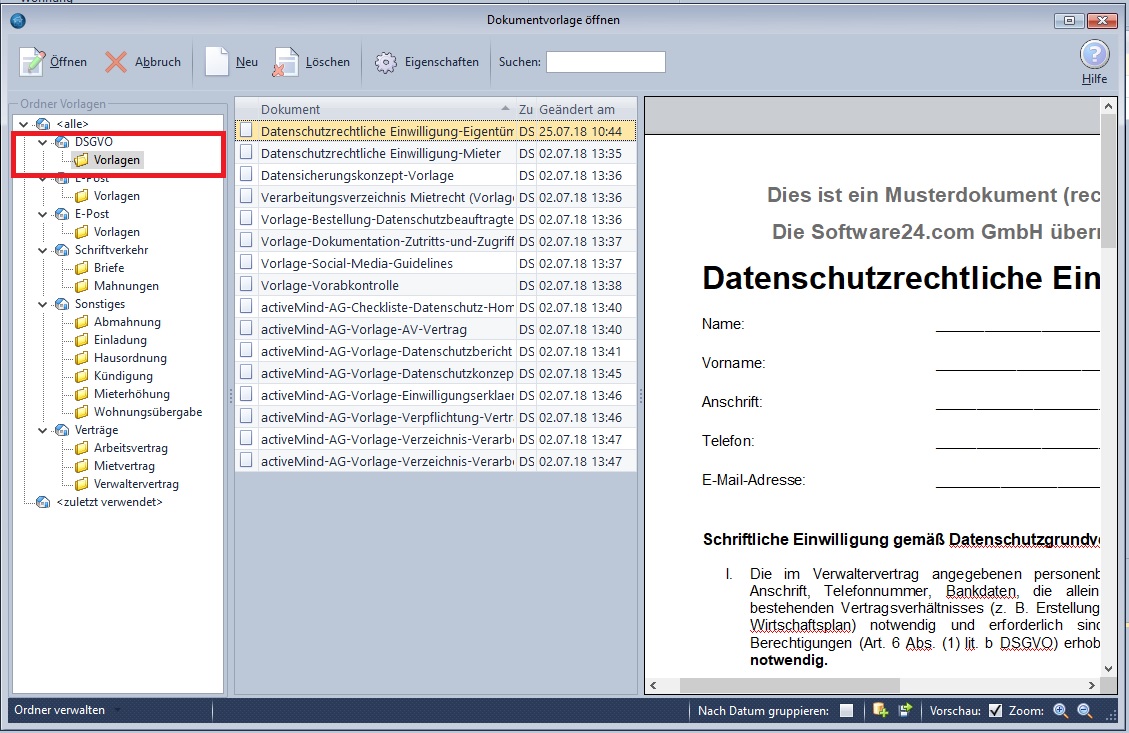Viewport: 1129px width, 733px height.
Task: Zoom in on the preview
Action: coord(1061,711)
